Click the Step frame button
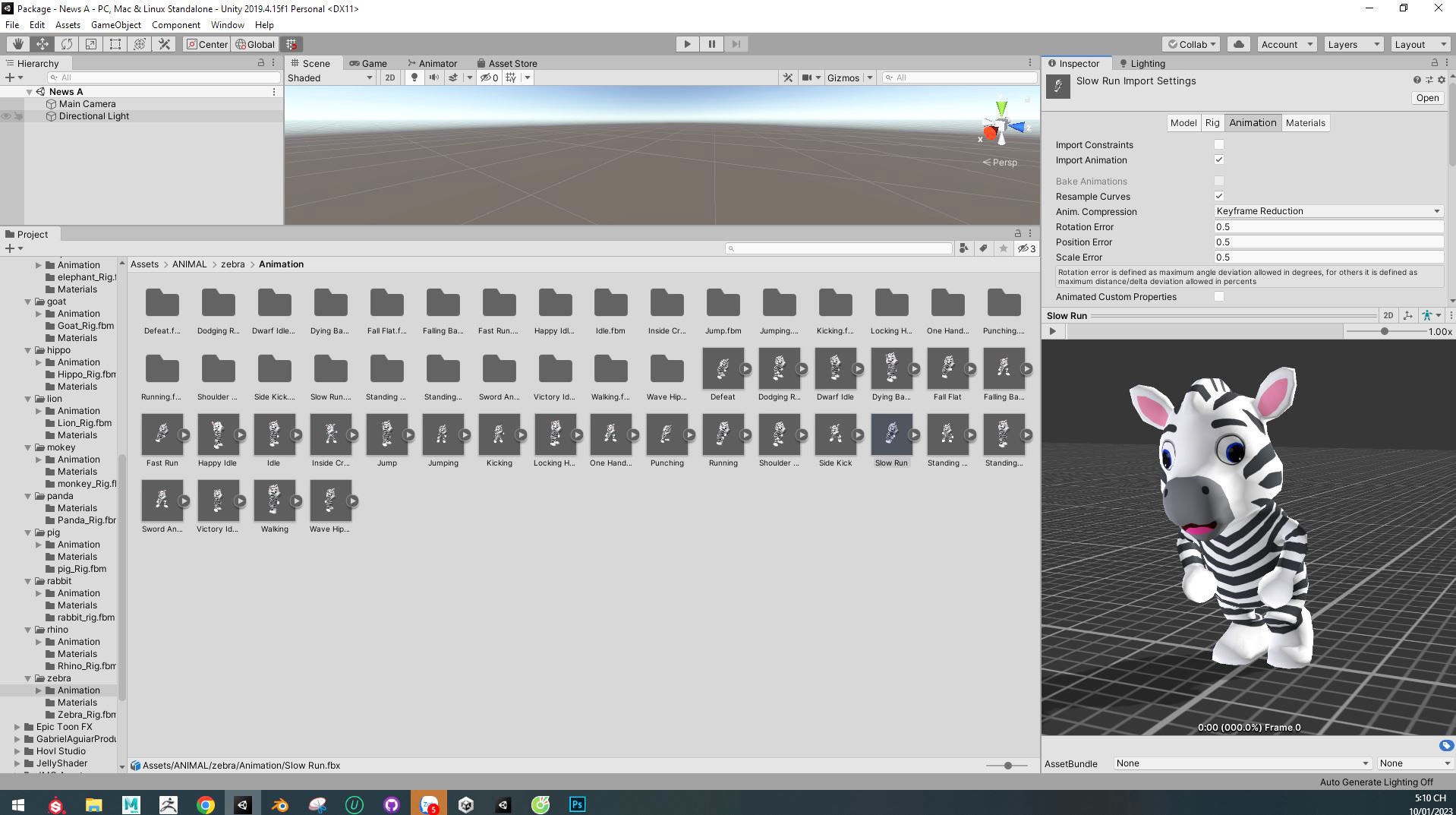 [736, 44]
